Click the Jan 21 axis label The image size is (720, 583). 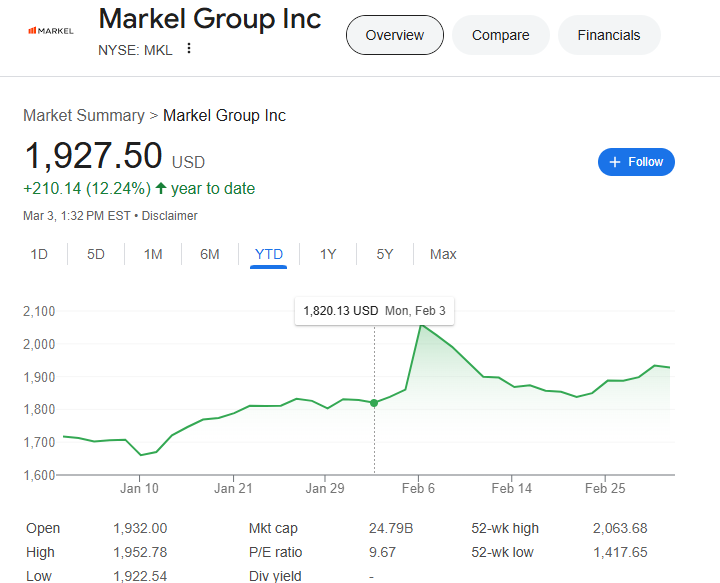pyautogui.click(x=233, y=488)
